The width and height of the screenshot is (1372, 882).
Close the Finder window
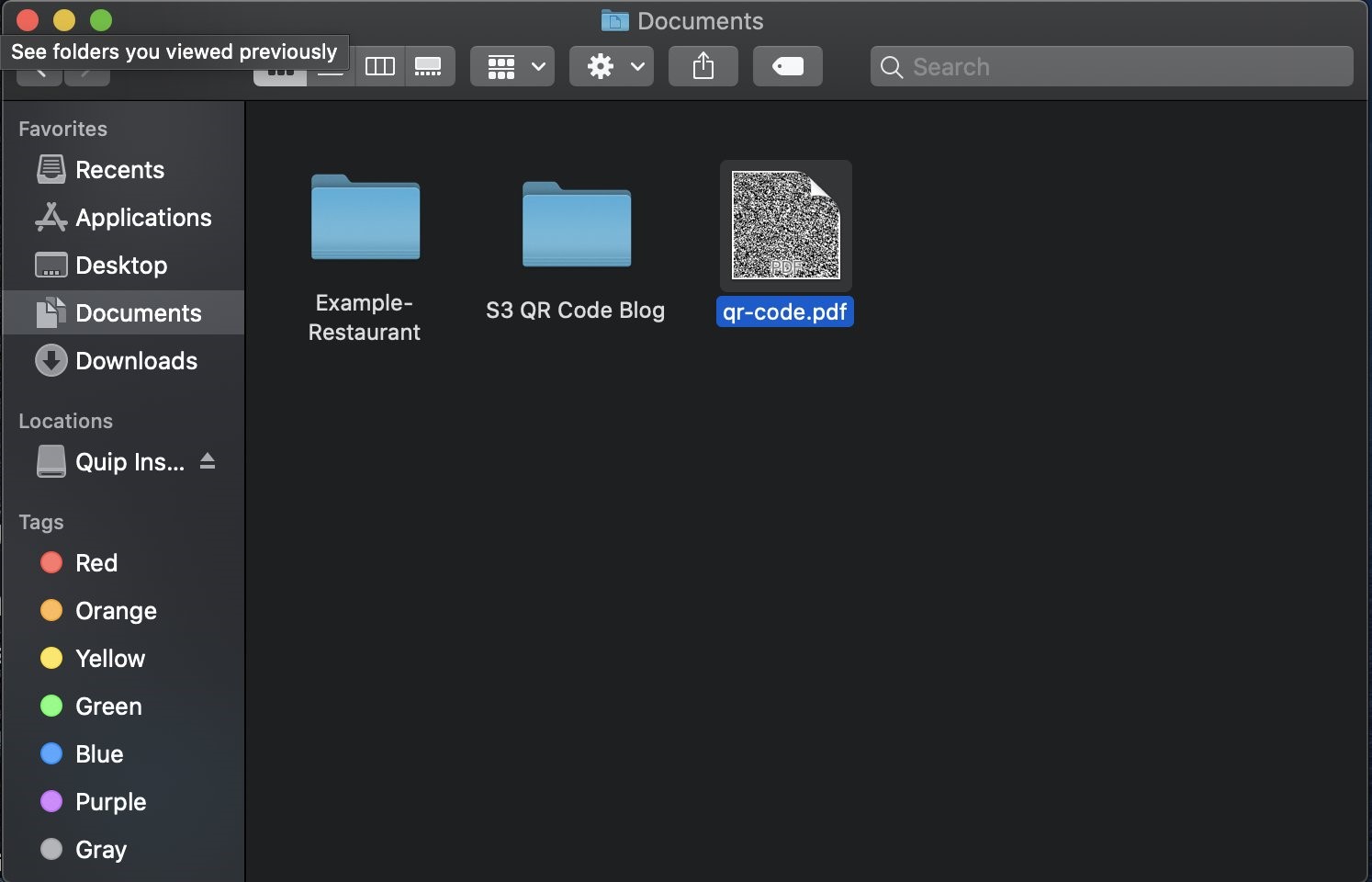coord(28,20)
